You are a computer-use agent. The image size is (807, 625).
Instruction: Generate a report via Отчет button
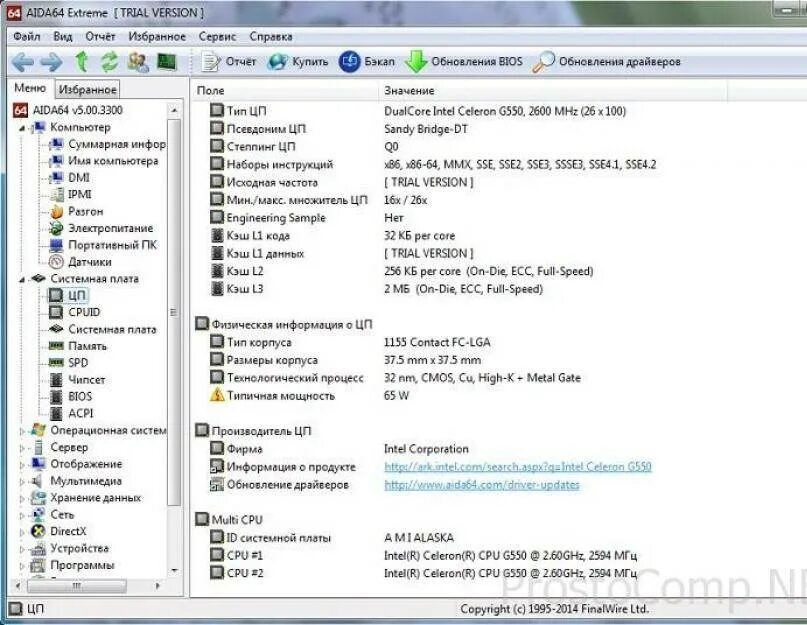pos(229,62)
